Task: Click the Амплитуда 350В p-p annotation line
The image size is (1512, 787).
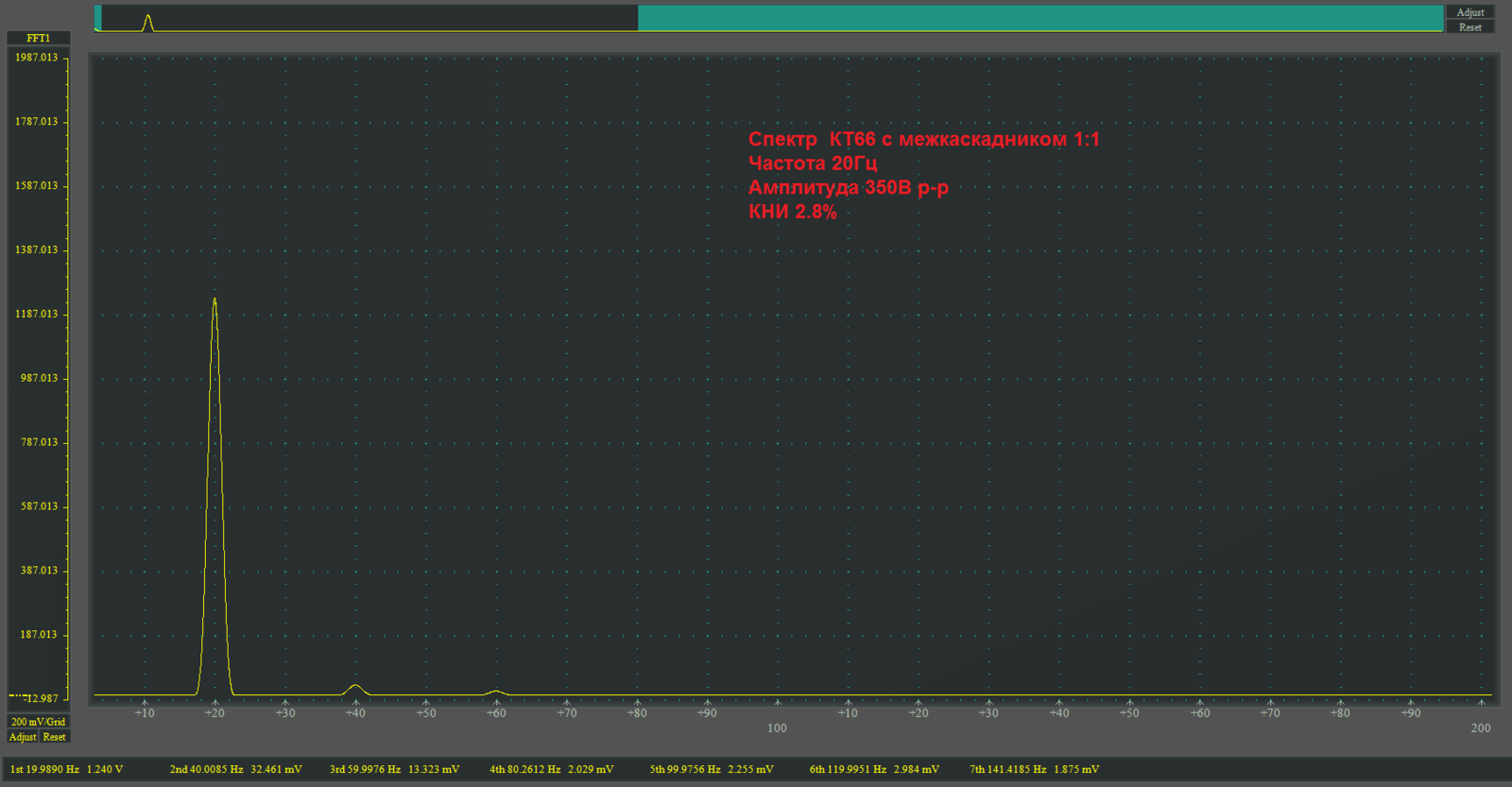Action: point(849,187)
